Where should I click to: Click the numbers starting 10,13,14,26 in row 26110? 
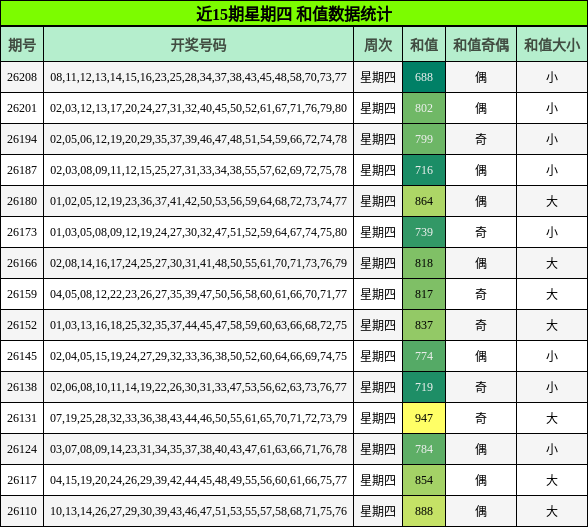[x=198, y=511]
